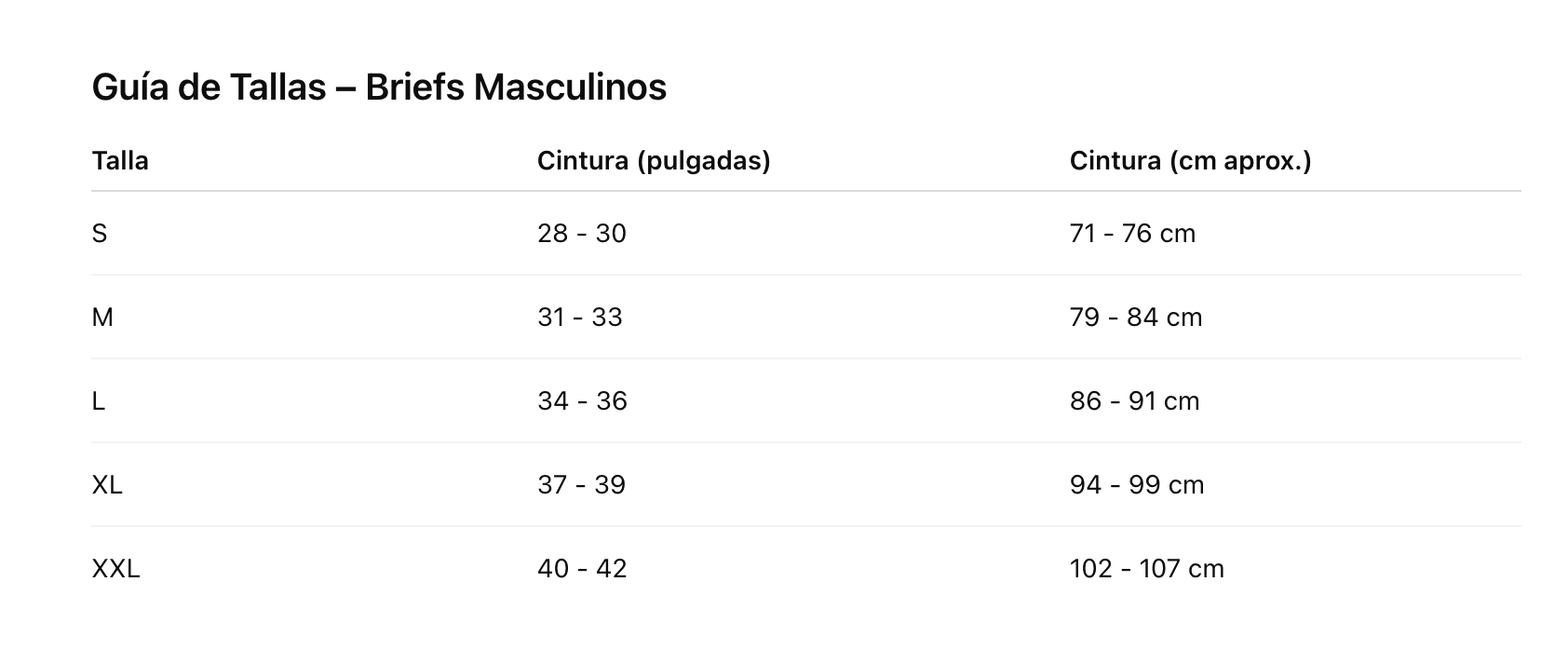Select the size S cell
The image size is (1568, 663).
click(x=100, y=234)
